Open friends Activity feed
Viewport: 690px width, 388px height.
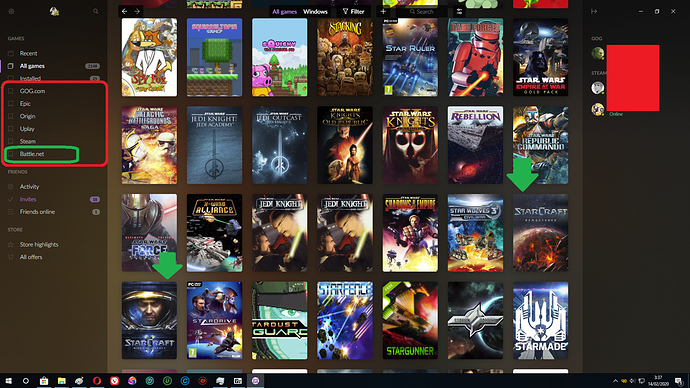tap(29, 187)
